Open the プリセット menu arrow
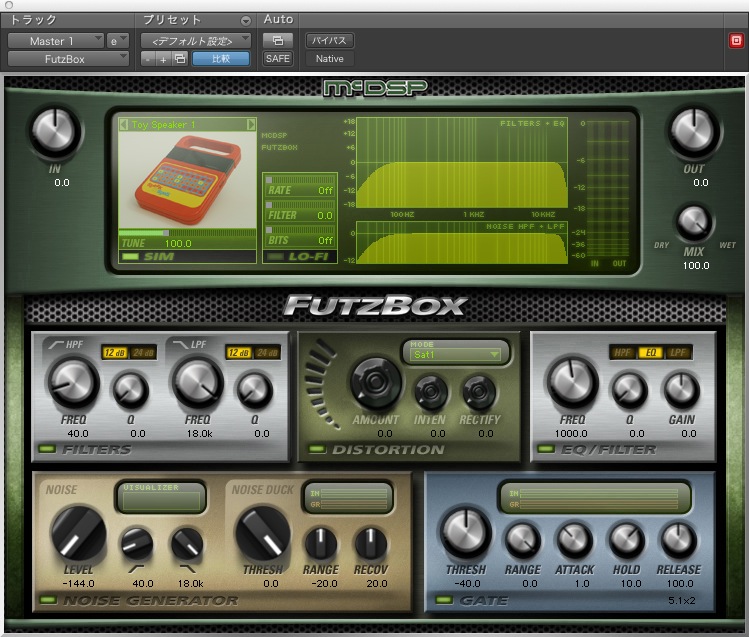The width and height of the screenshot is (749, 637). 246,21
